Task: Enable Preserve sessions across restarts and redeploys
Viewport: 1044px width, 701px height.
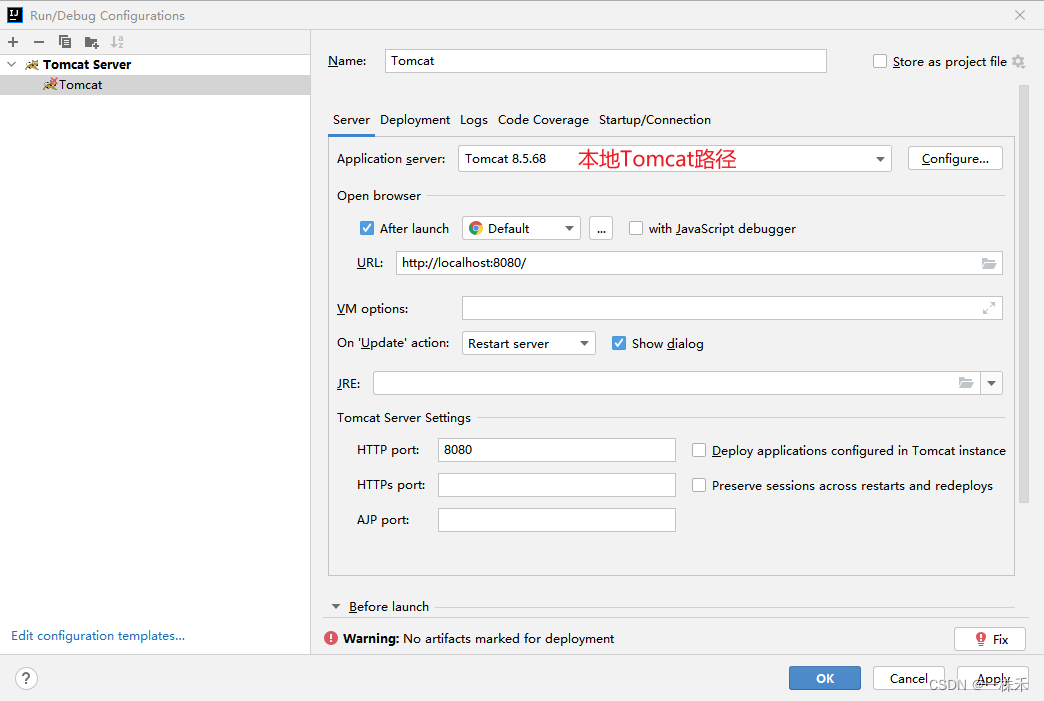Action: (698, 485)
